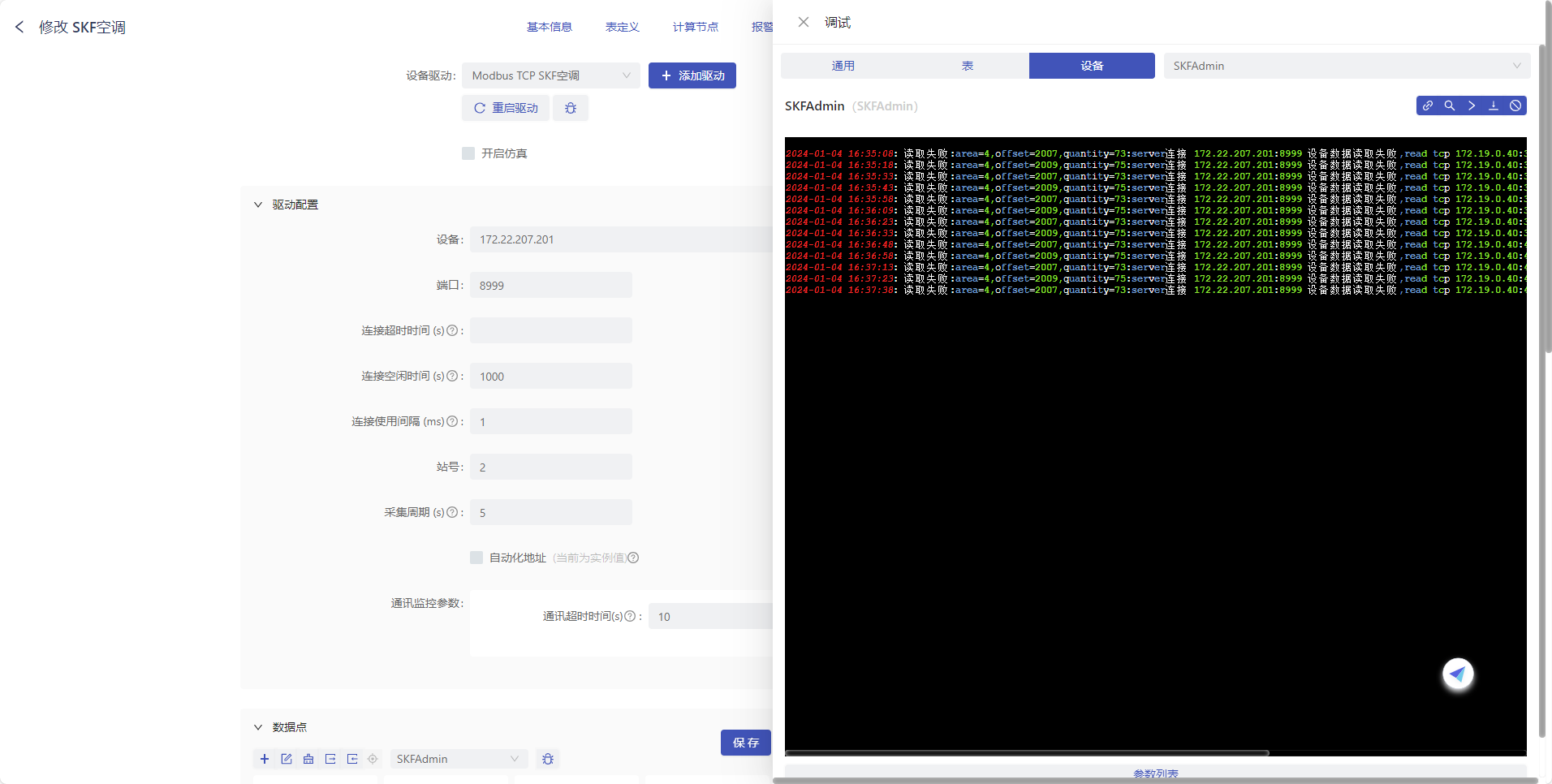The image size is (1552, 784).
Task: Click help icon next to 连接使用间隔
Action: 453,421
